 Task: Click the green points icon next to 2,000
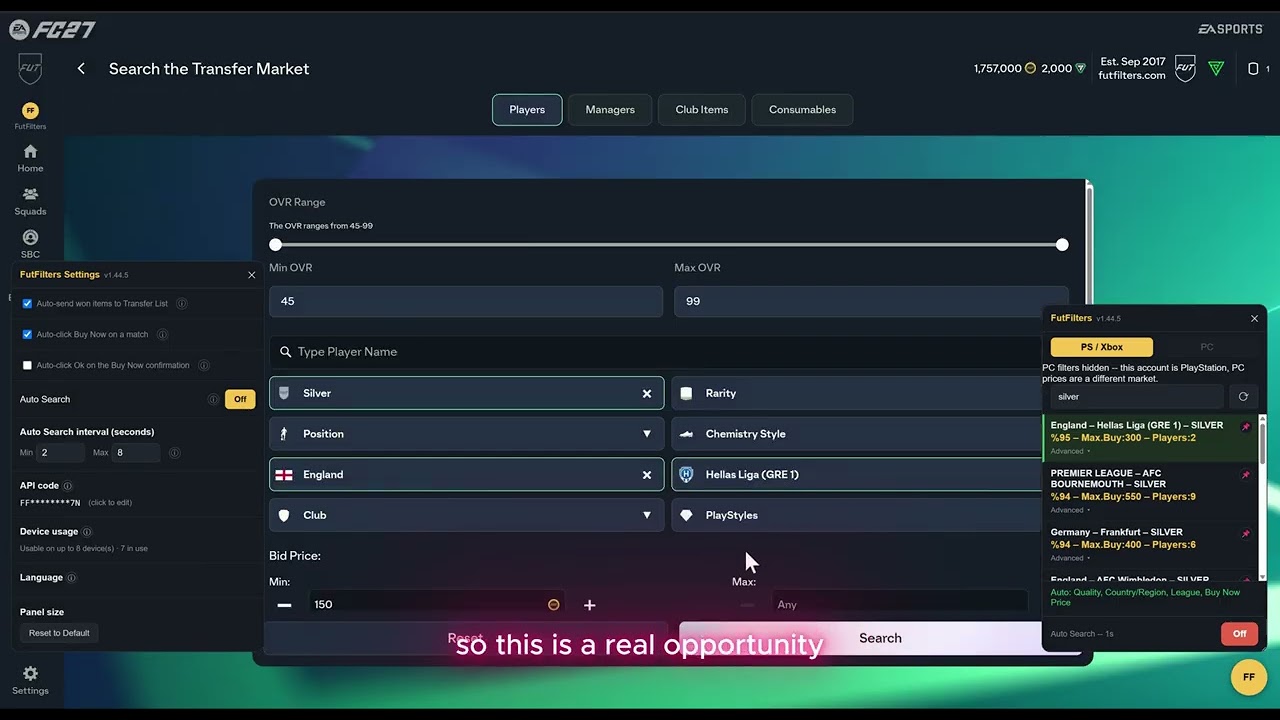tap(1080, 69)
